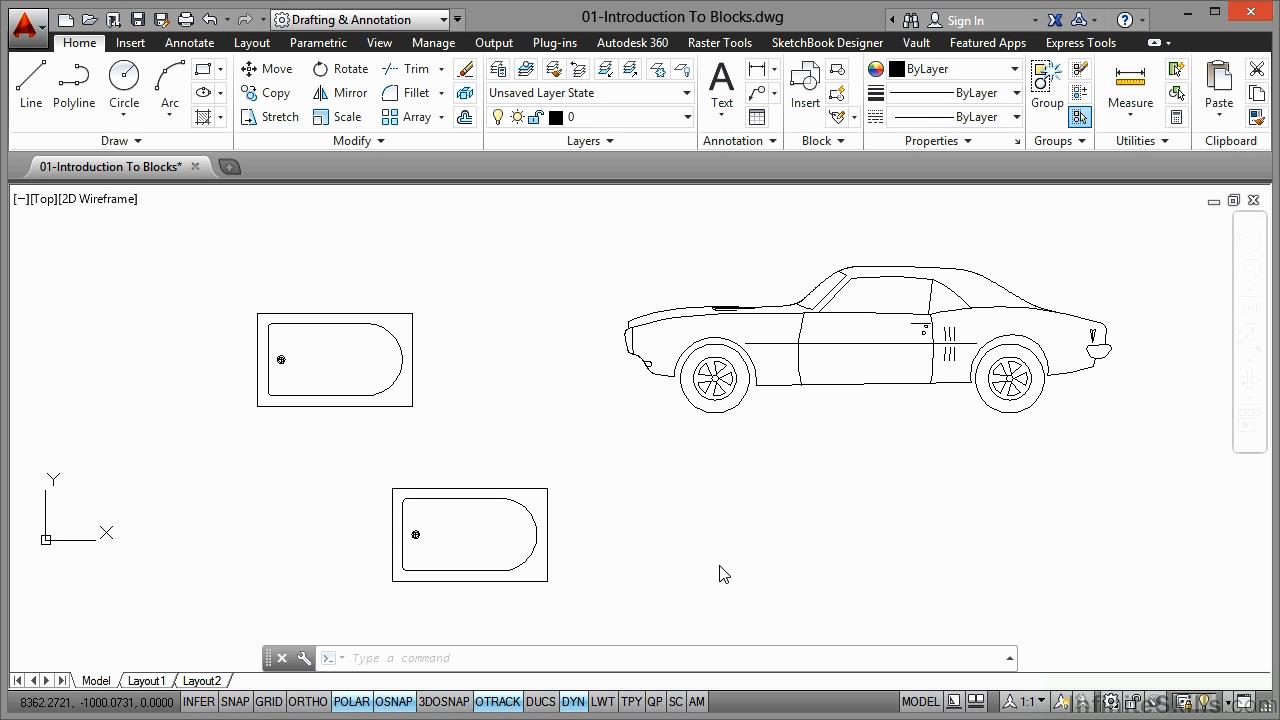Switch to the Layout1 tab
This screenshot has width=1280, height=720.
[x=147, y=681]
